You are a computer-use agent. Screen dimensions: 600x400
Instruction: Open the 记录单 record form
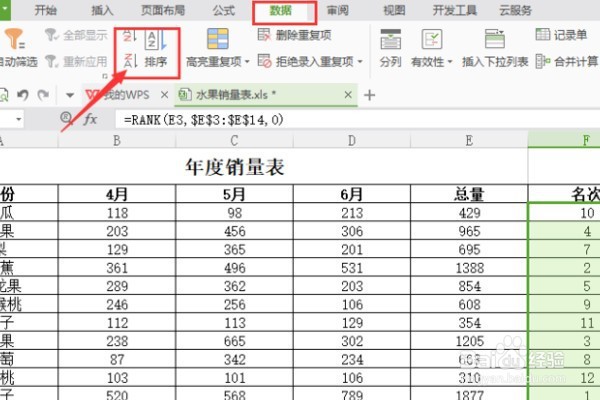coord(561,35)
